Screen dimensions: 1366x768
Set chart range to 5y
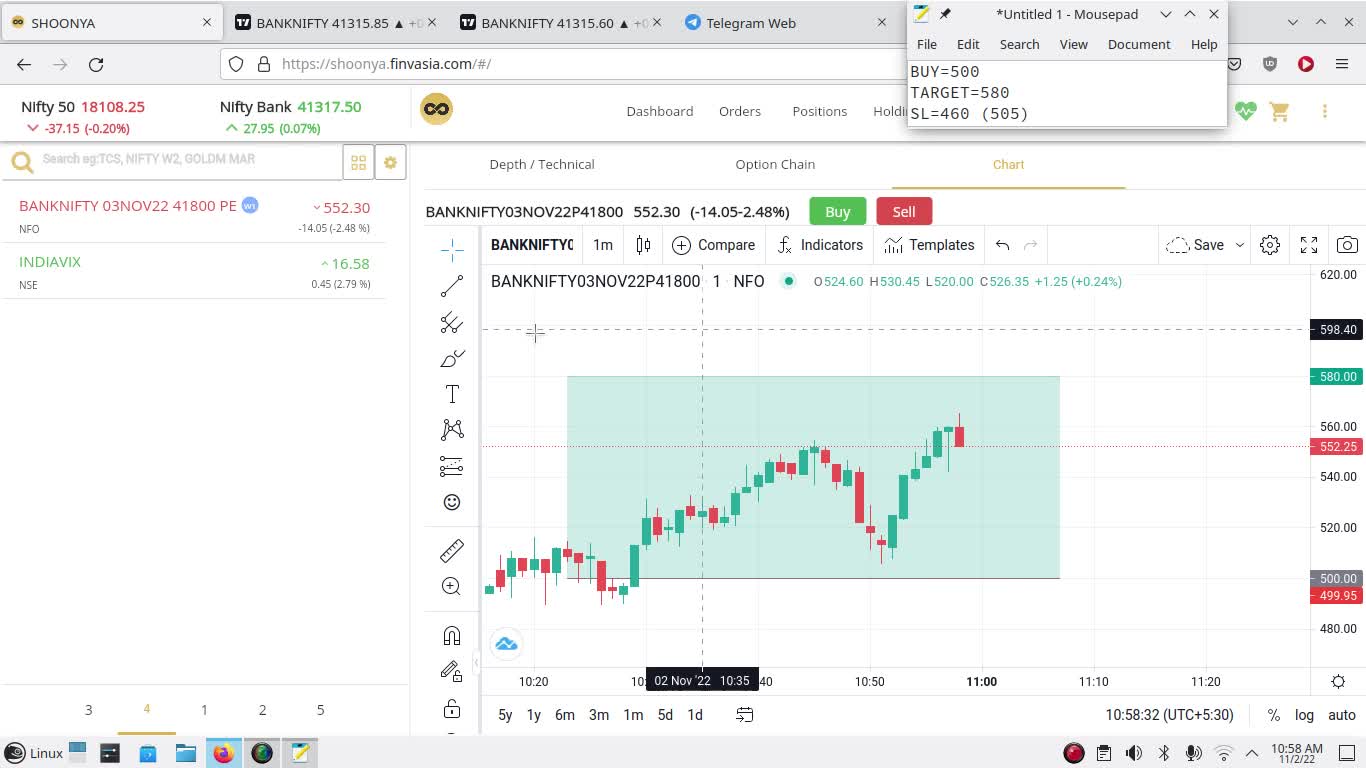coord(505,715)
